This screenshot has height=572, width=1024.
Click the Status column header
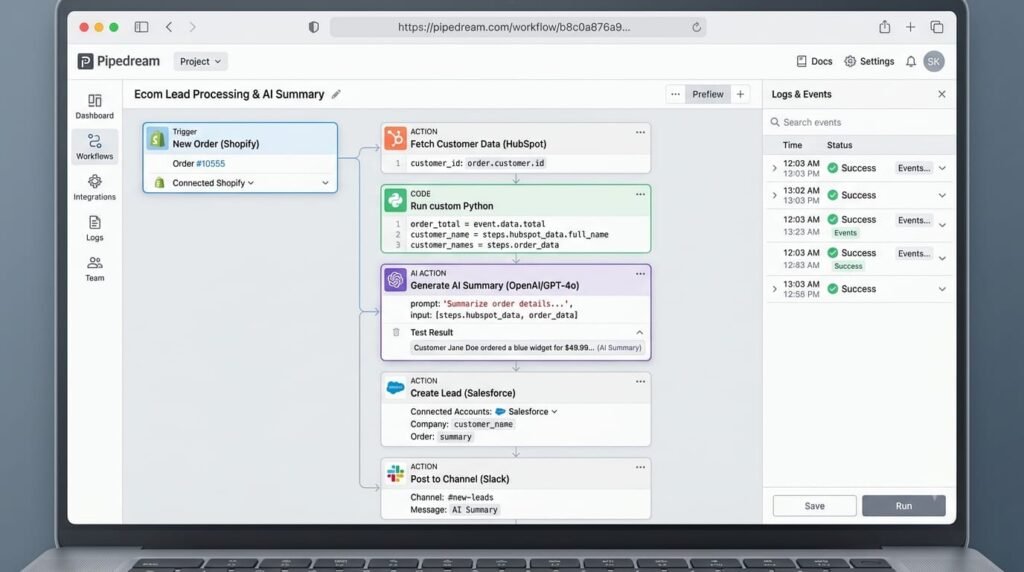(839, 145)
